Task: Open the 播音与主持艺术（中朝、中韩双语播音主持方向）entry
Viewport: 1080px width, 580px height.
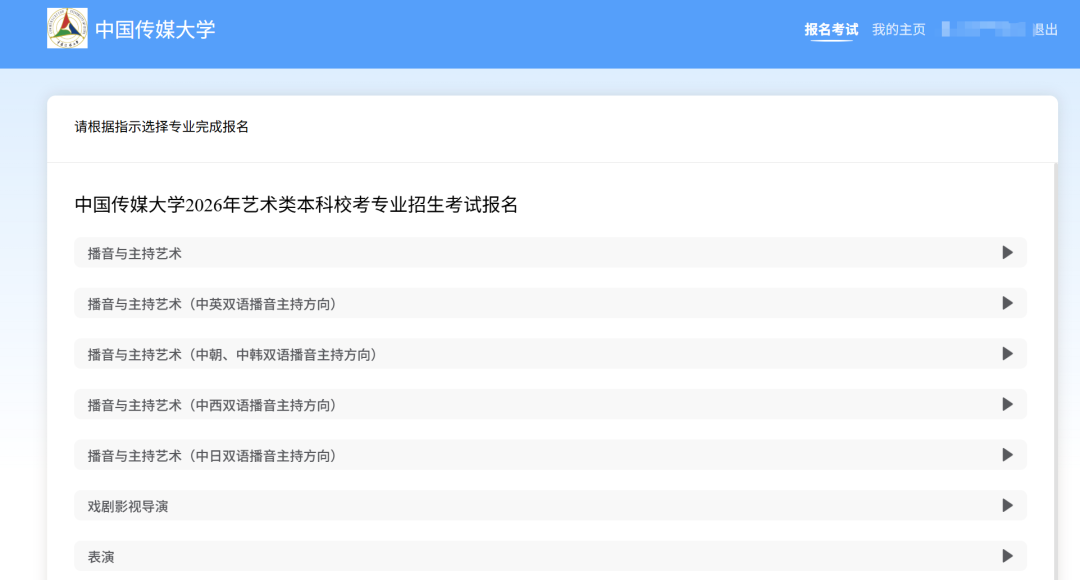Action: (x=232, y=355)
